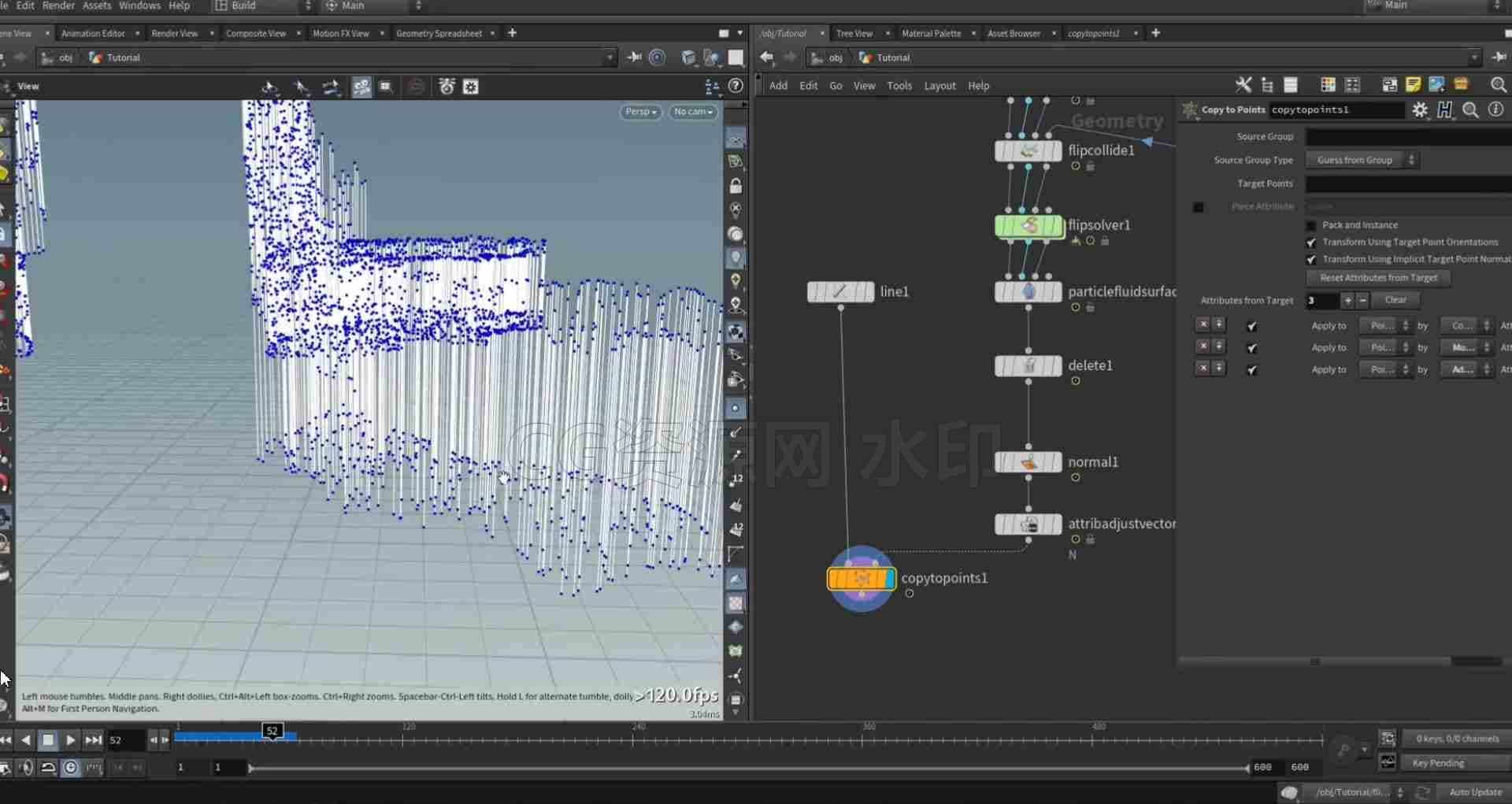Open the Source Group Type dropdown
Viewport: 1512px width, 804px height.
tap(1362, 160)
